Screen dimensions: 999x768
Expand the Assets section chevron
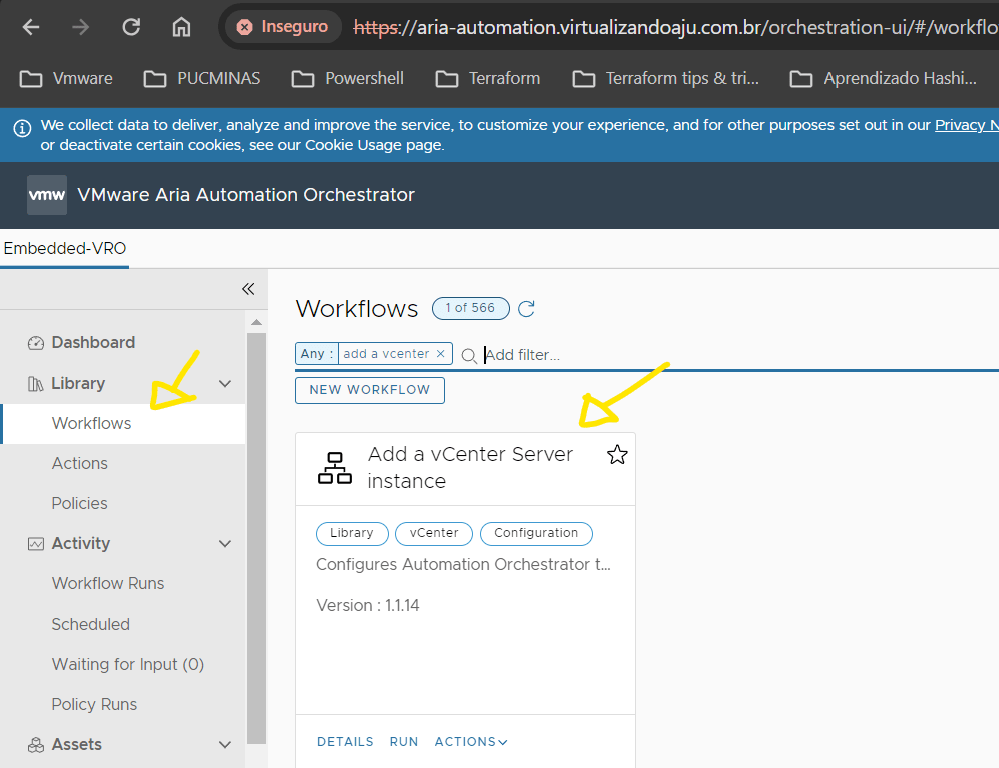pyautogui.click(x=225, y=745)
